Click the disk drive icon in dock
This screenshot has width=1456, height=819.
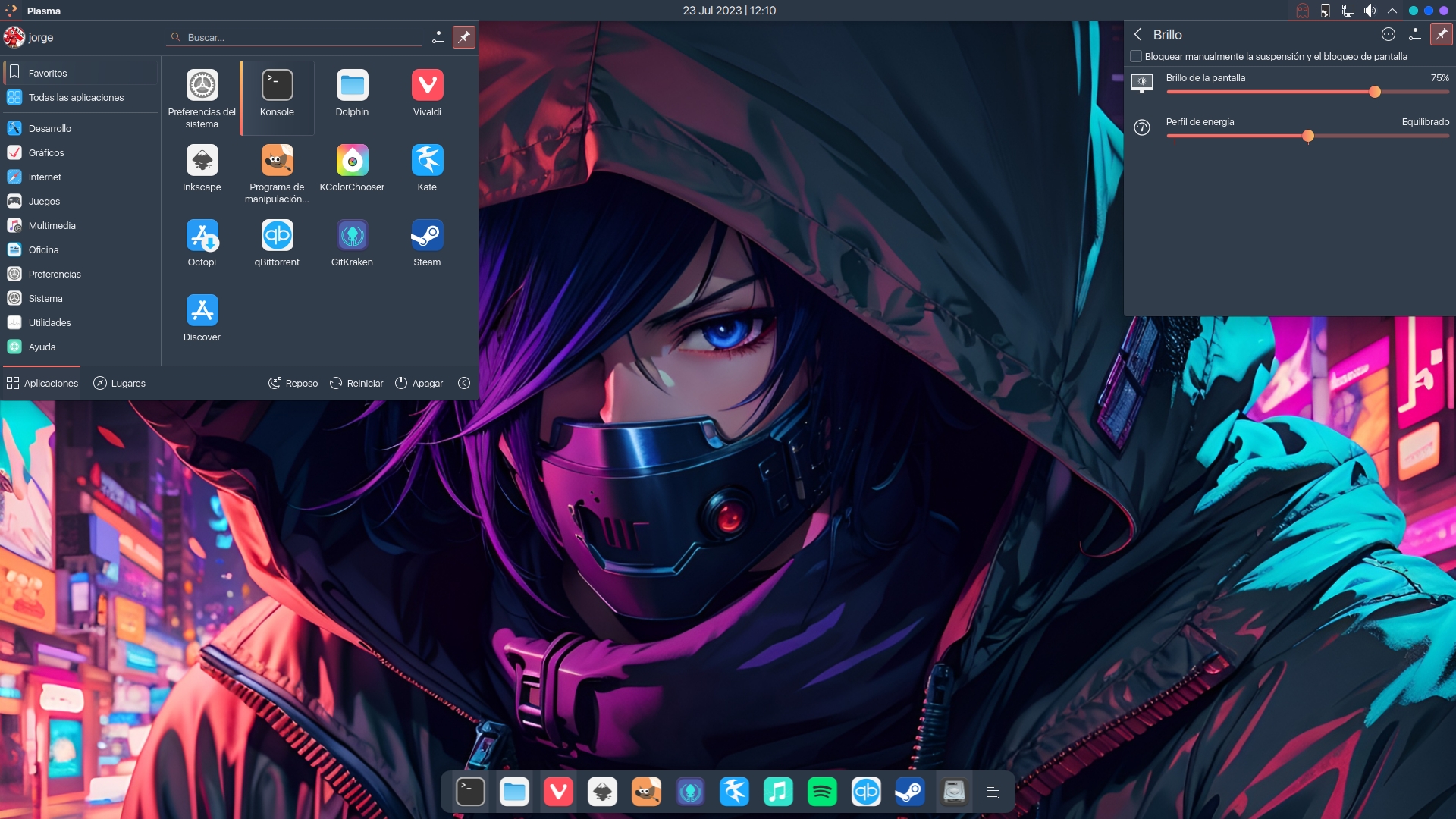pos(954,792)
